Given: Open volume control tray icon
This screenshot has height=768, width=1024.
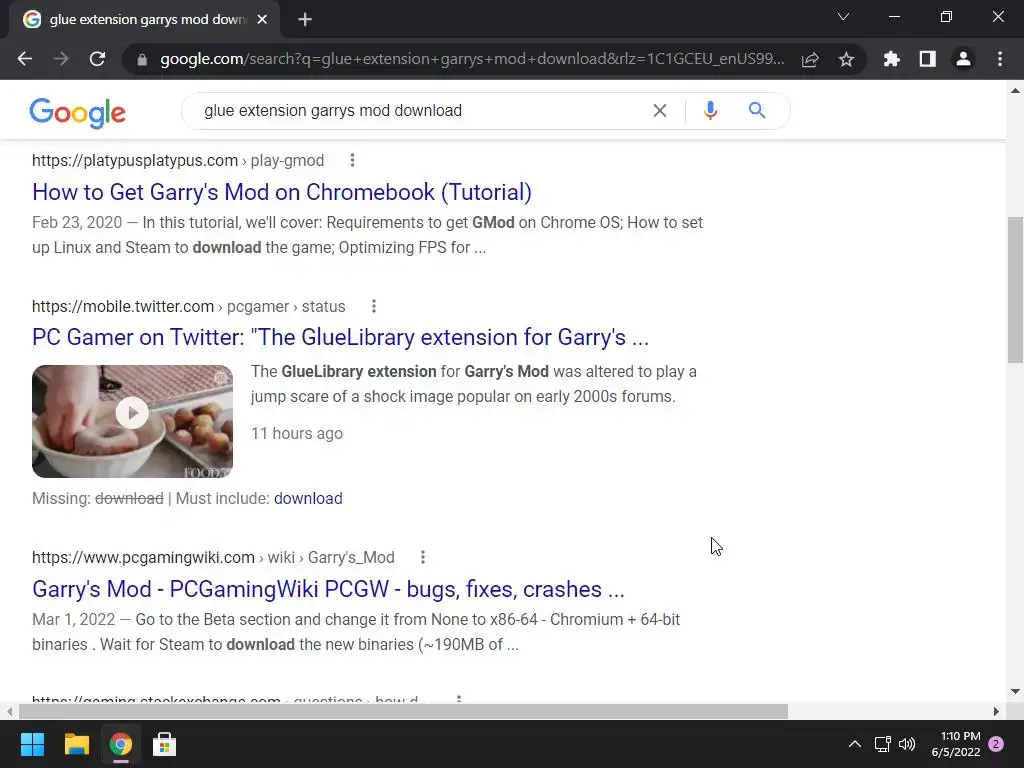Looking at the screenshot, I should [906, 744].
